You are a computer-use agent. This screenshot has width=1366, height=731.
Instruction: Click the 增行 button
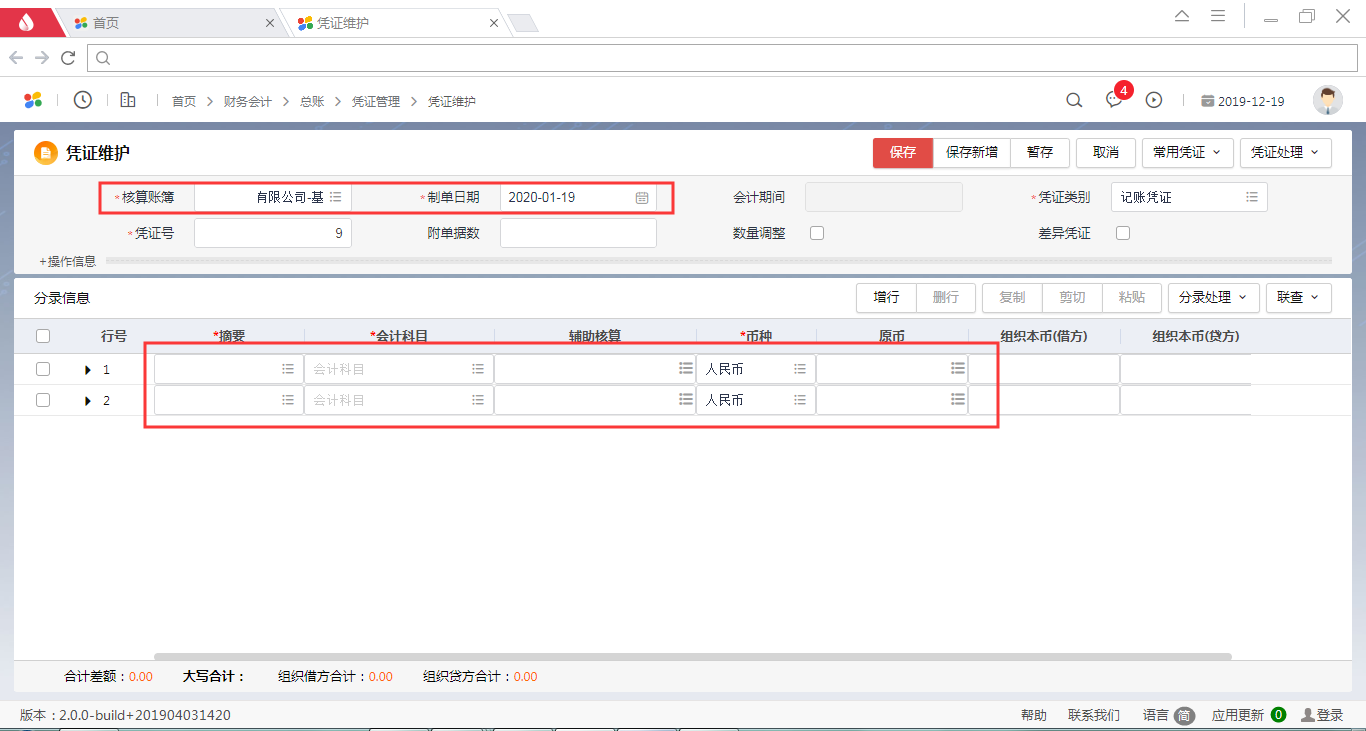click(x=886, y=297)
